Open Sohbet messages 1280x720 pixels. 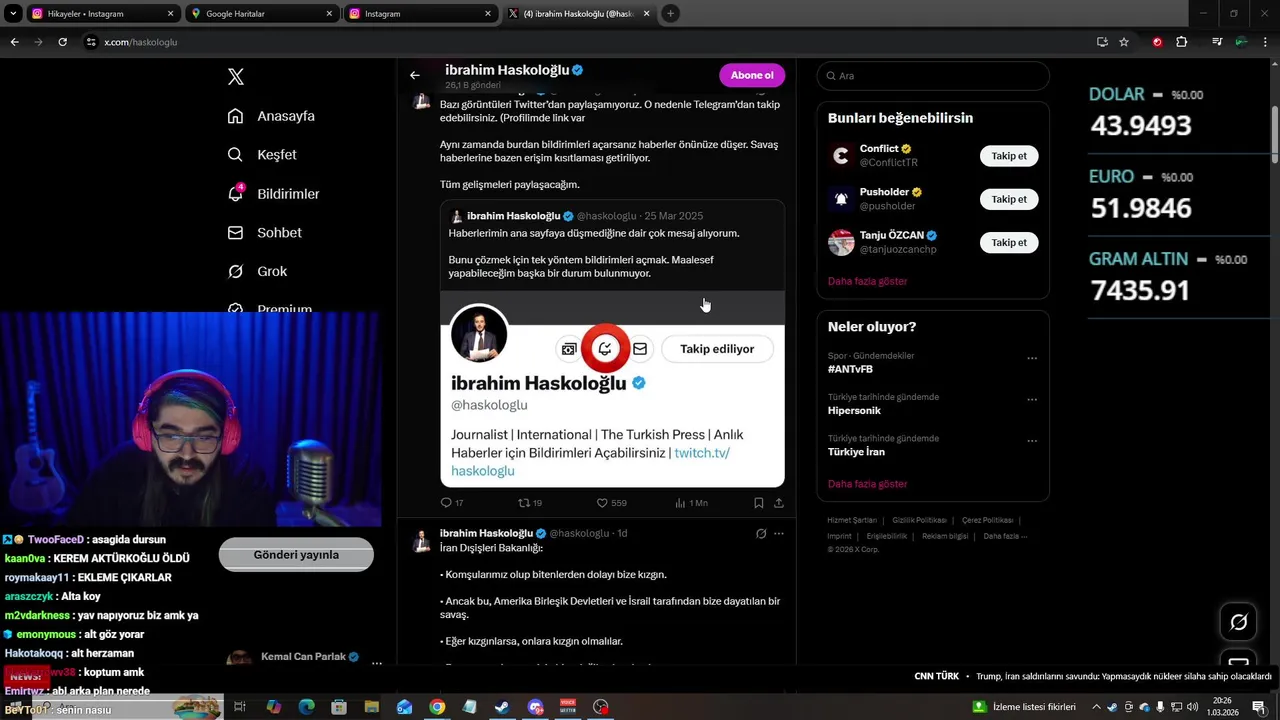point(264,233)
